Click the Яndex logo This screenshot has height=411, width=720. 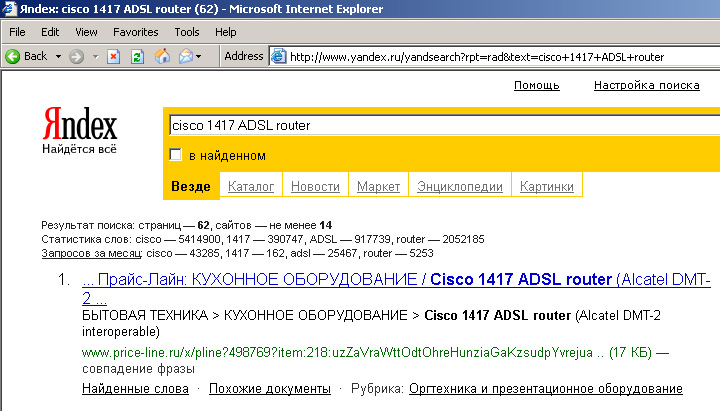pos(80,123)
